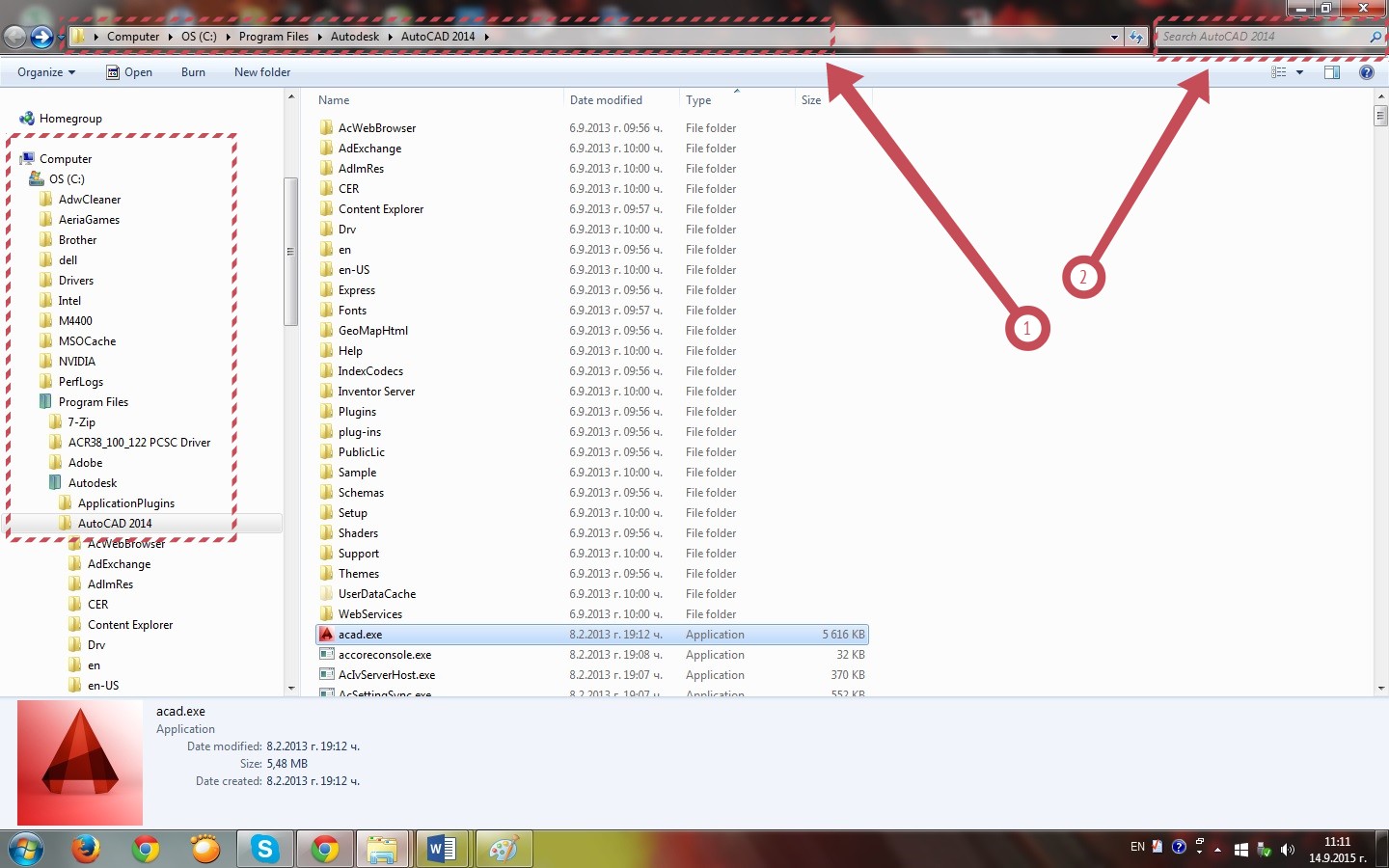Image resolution: width=1389 pixels, height=868 pixels.
Task: Select the UserDataCache folder
Action: click(x=377, y=594)
